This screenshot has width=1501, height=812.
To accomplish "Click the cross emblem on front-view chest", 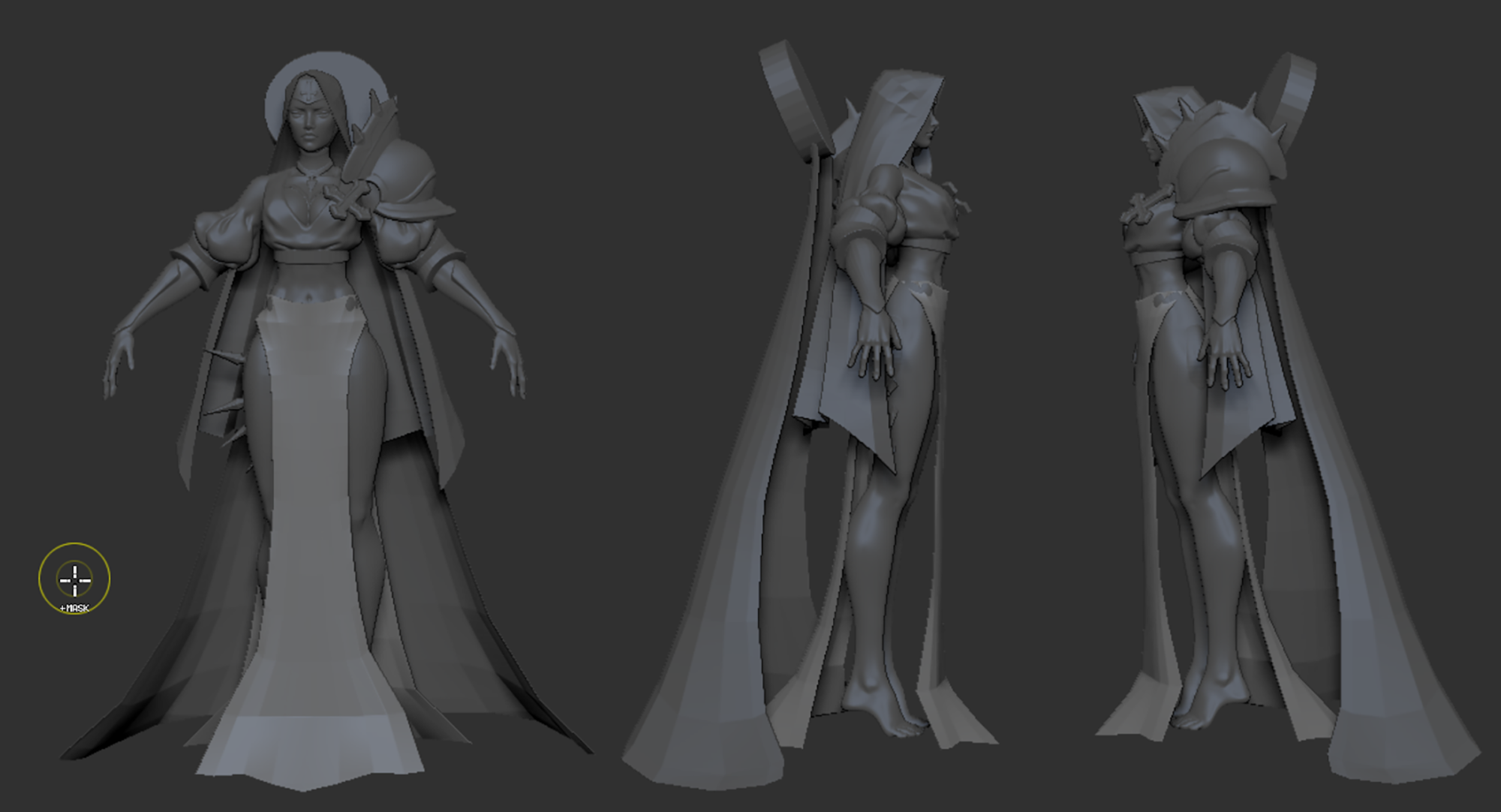I will pos(349,200).
